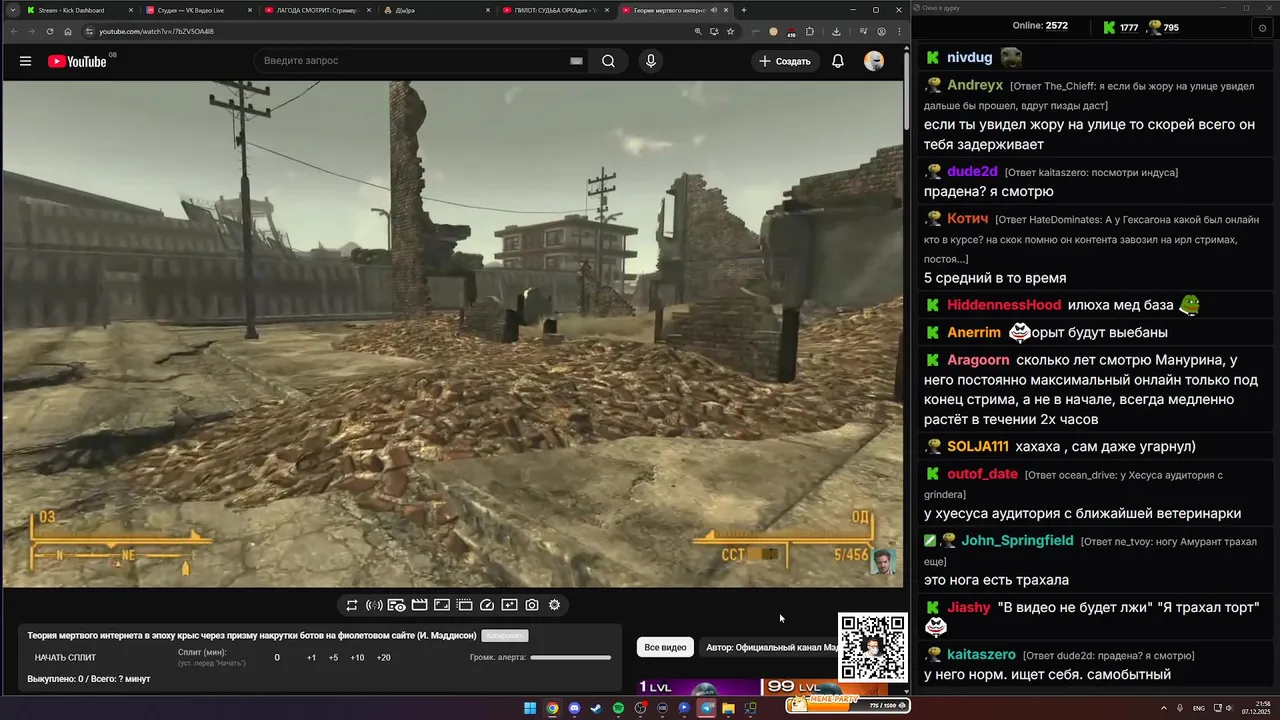The image size is (1280, 720).
Task: Open Chrome from the taskbar
Action: click(x=552, y=708)
